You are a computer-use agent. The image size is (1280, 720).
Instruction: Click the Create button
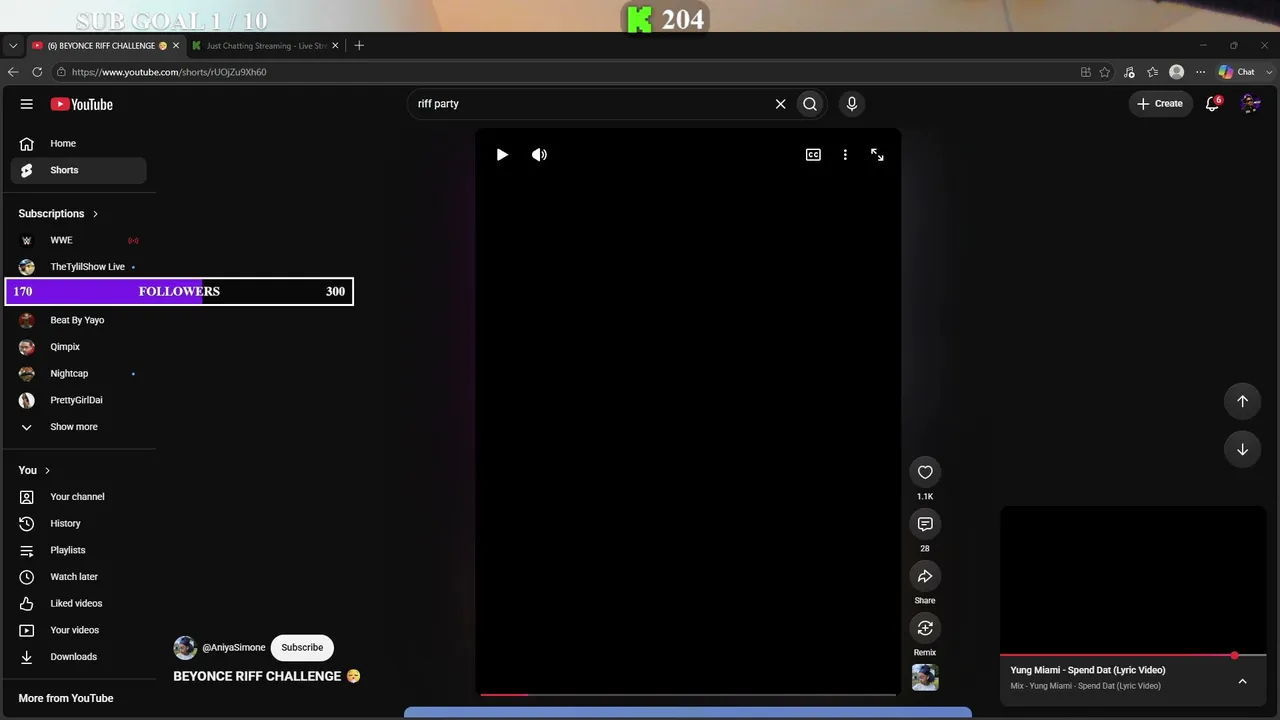[x=1160, y=104]
